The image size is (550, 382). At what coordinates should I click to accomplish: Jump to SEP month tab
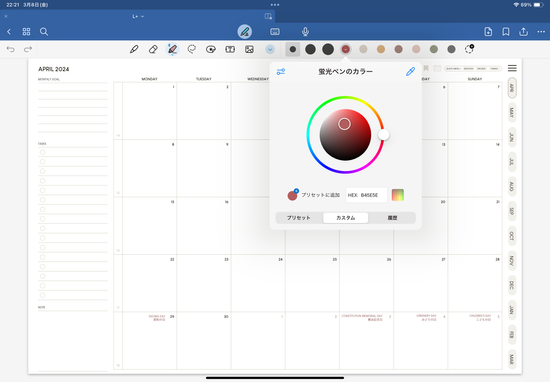coord(512,211)
